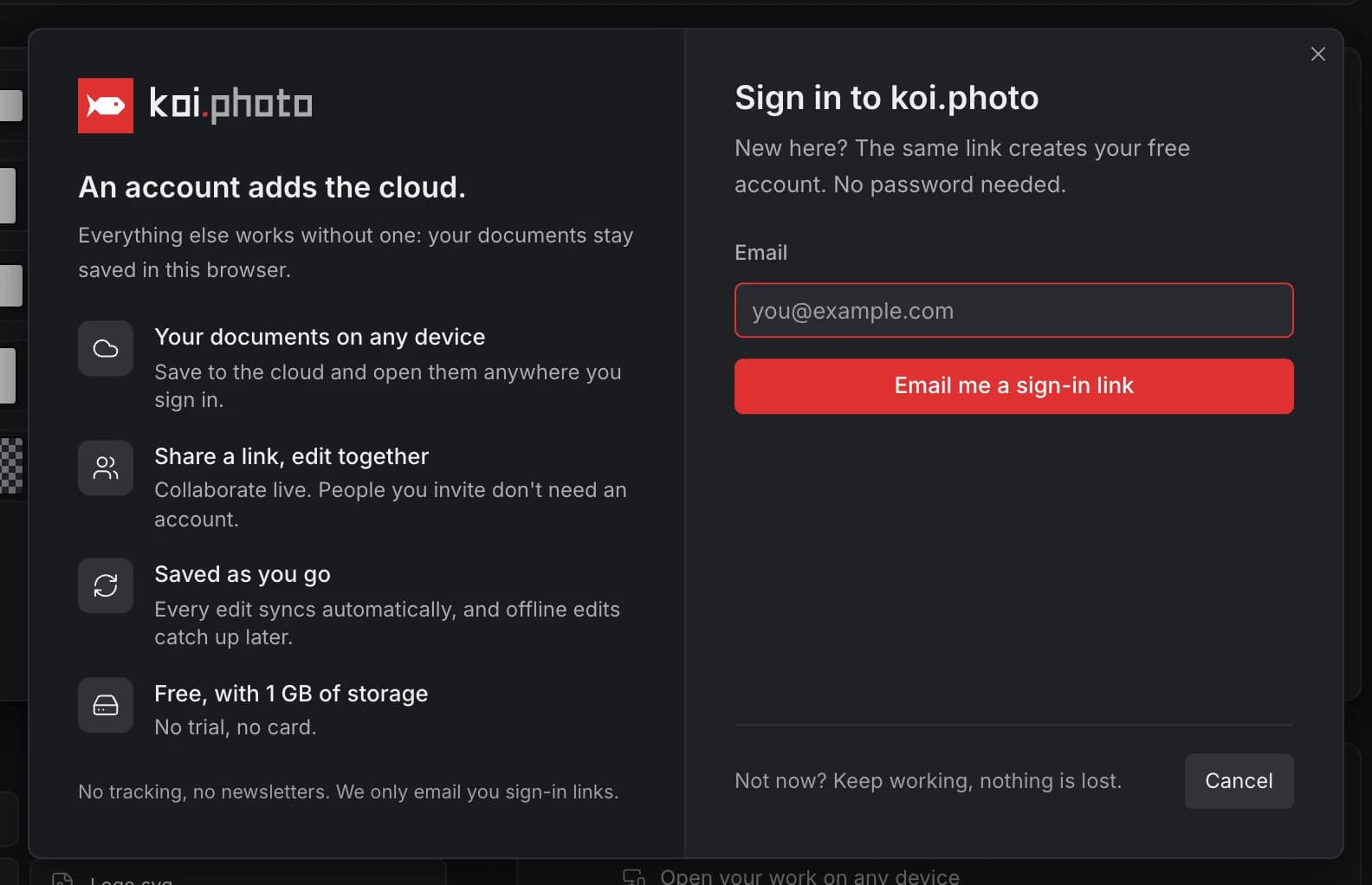
Task: Click the heading An account adds the cloud
Action: pos(272,187)
